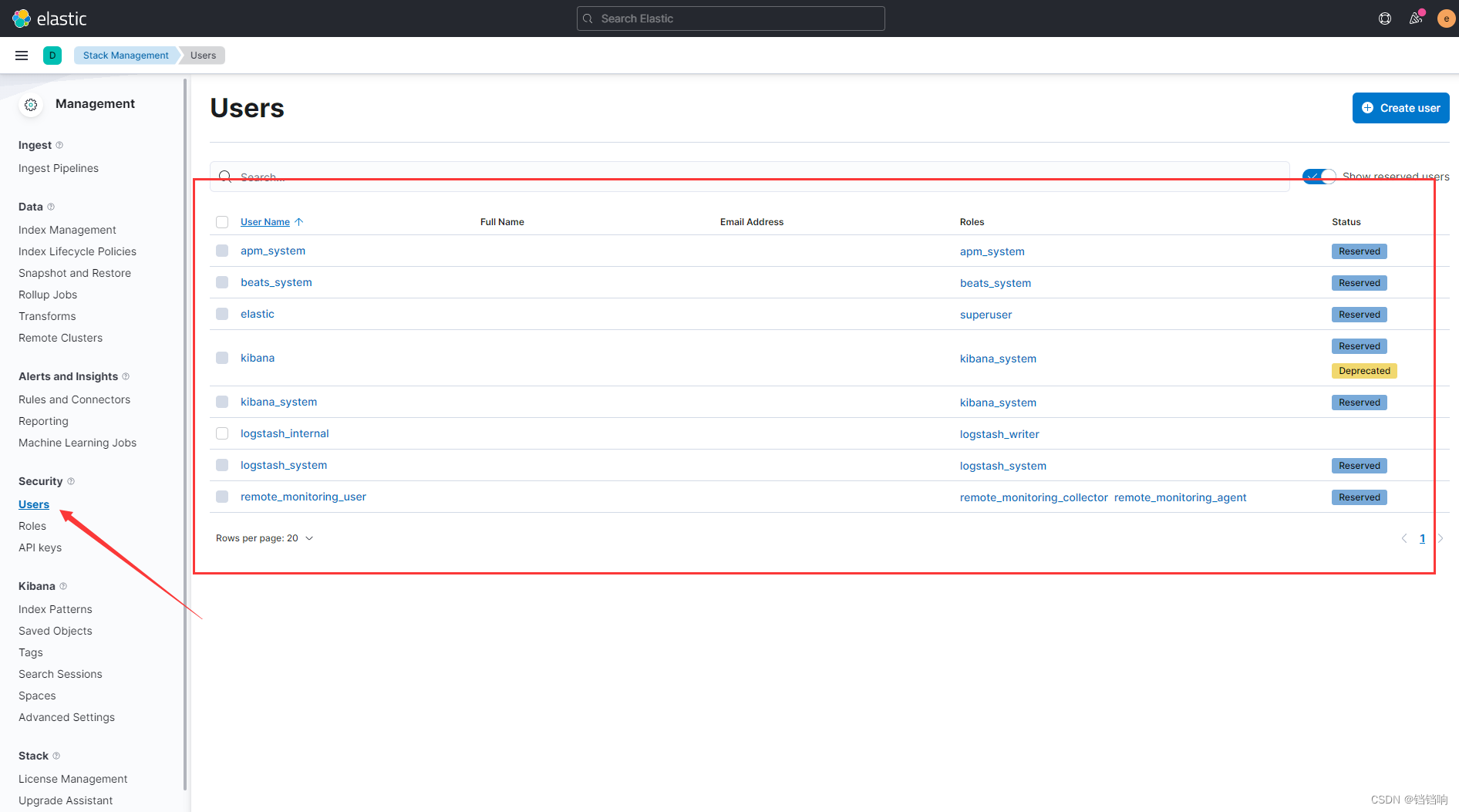
Task: Open Spaces in sidebar
Action: tap(37, 696)
